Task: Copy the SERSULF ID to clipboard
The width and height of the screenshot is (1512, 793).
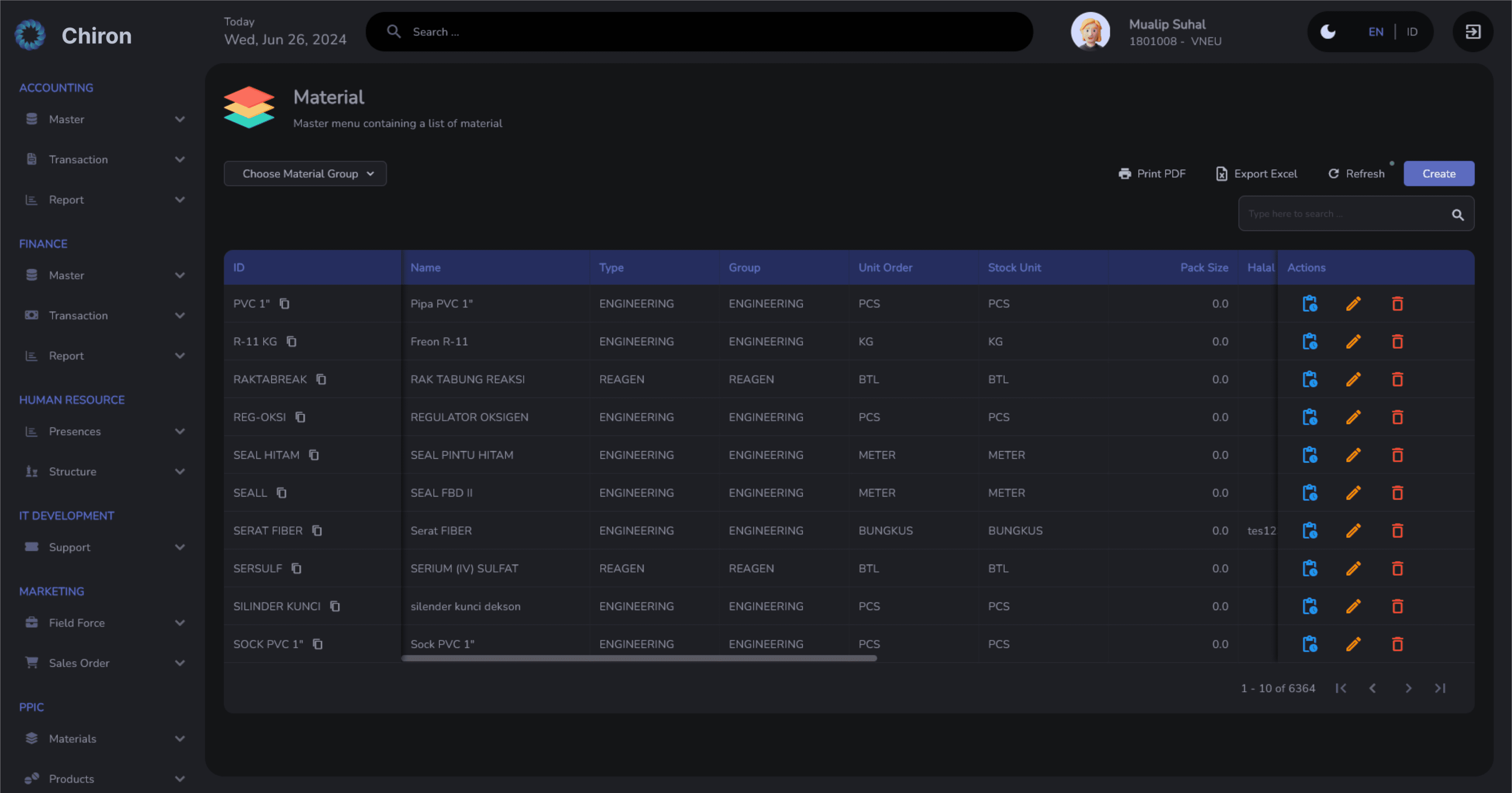Action: pyautogui.click(x=296, y=568)
